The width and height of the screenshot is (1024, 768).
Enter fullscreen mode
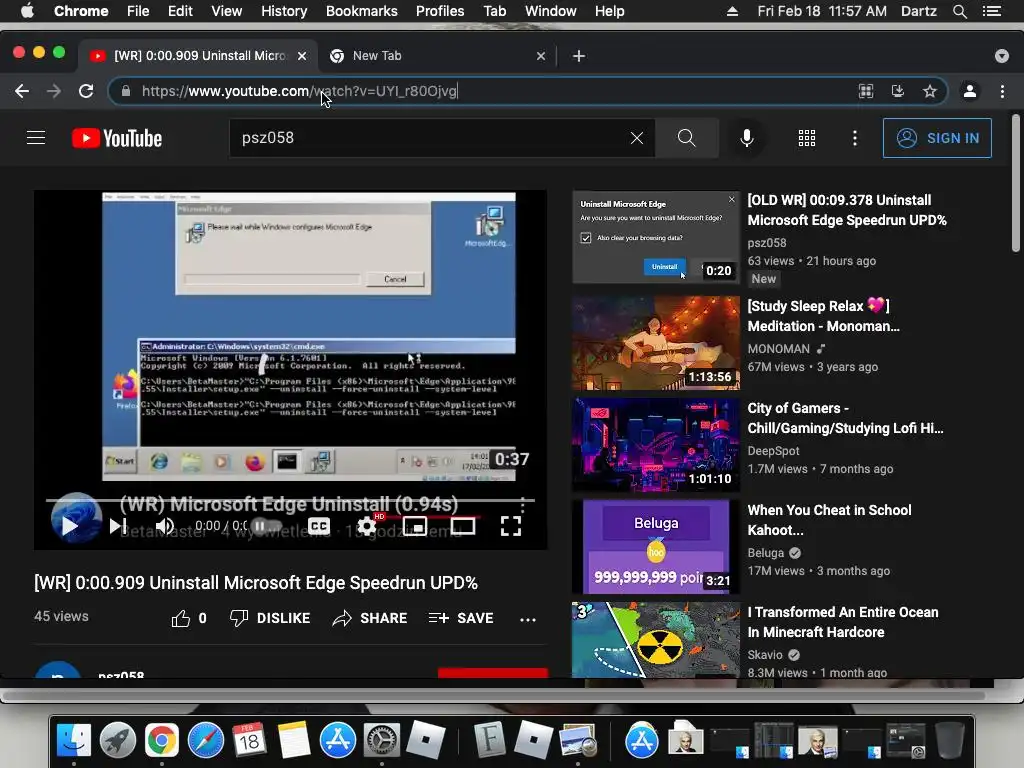(511, 526)
